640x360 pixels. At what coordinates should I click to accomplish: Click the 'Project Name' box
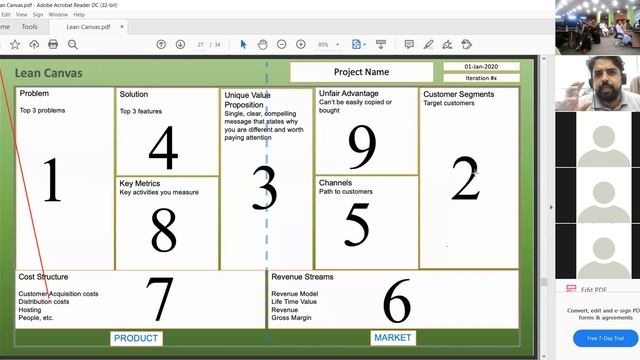tap(361, 72)
